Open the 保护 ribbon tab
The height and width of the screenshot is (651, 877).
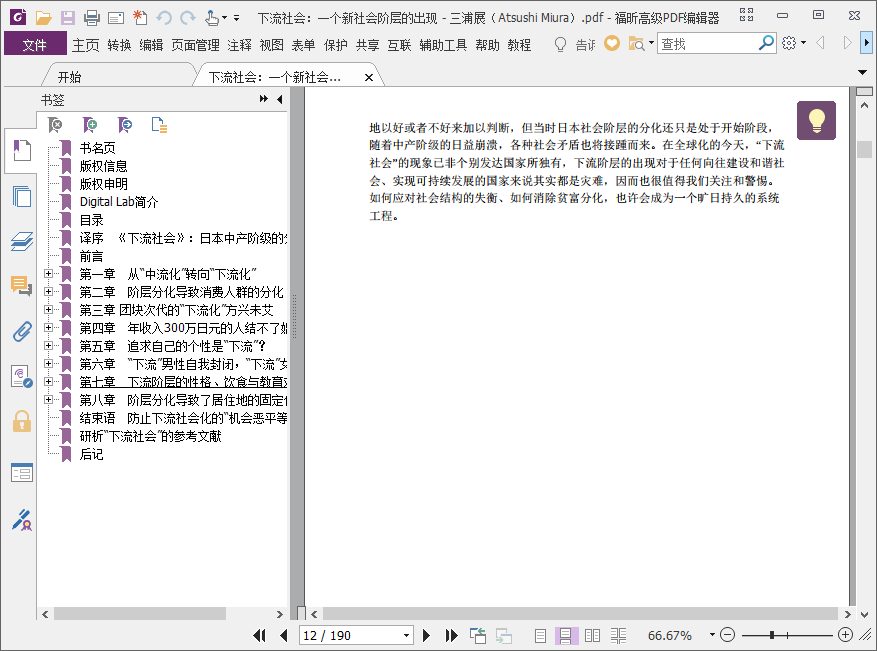coord(336,45)
